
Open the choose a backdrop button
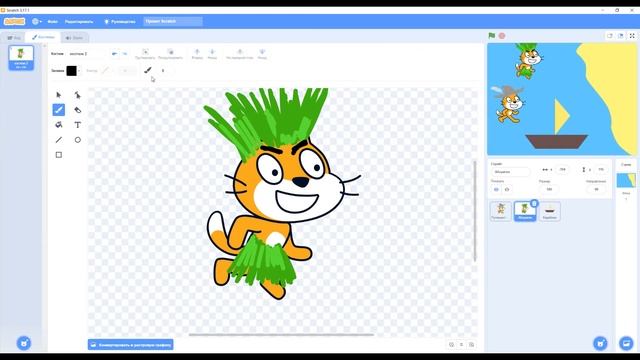click(x=626, y=343)
